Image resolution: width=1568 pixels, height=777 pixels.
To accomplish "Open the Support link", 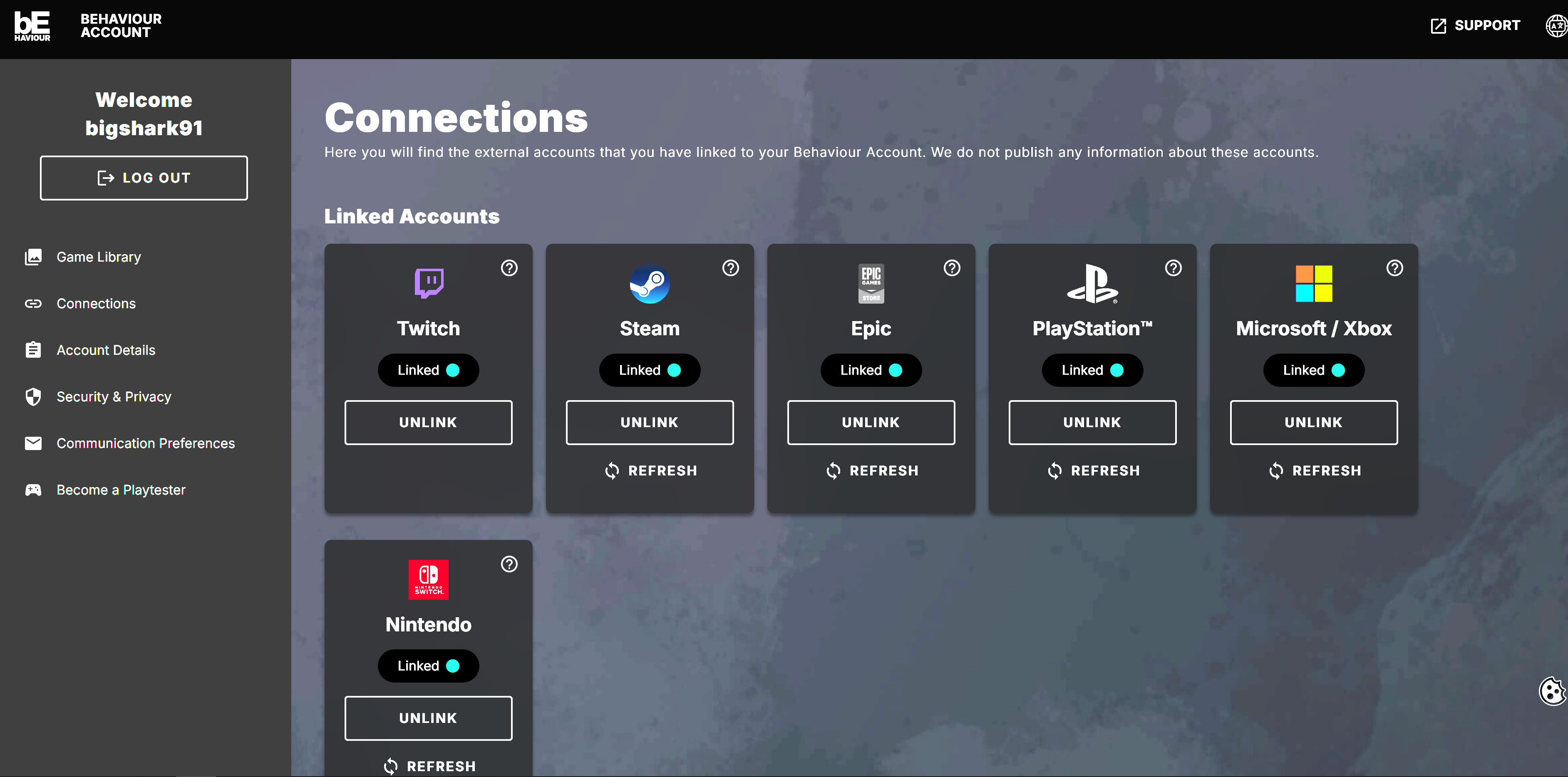I will click(1475, 25).
